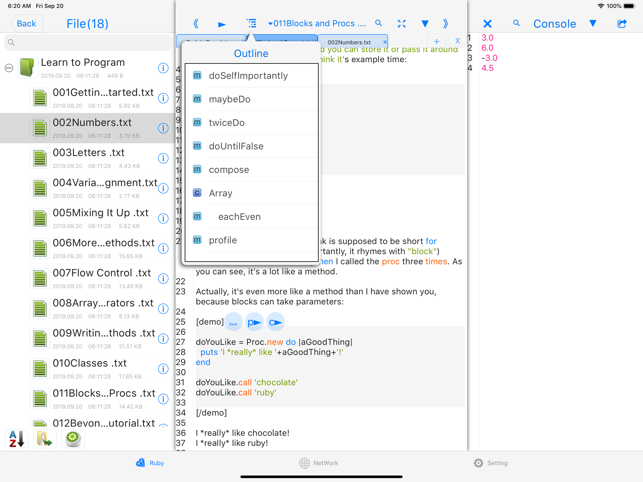Sort files with the A-Z sort icon
643x482 pixels.
pos(16,439)
